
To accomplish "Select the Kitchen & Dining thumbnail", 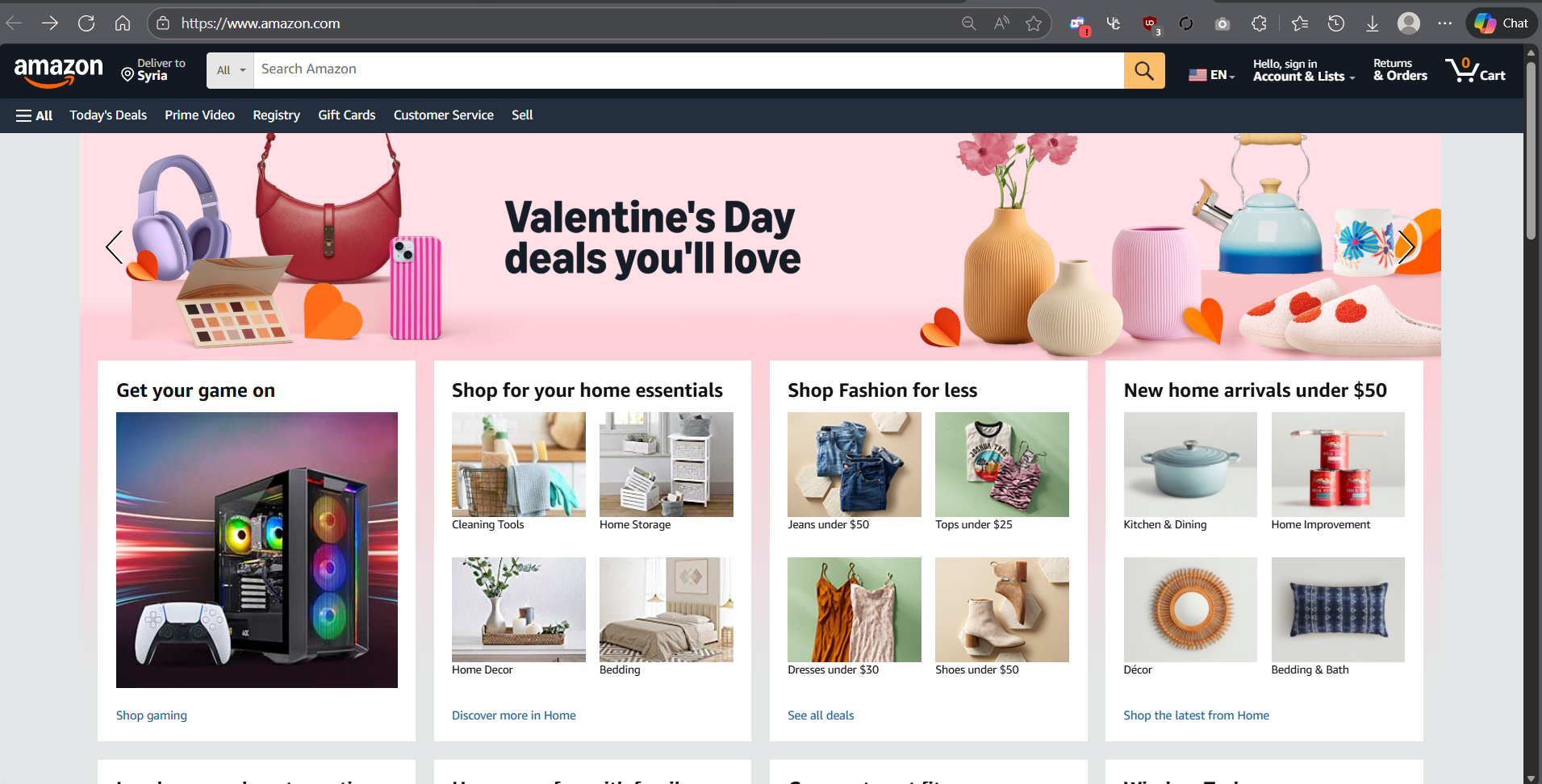I will (1190, 465).
